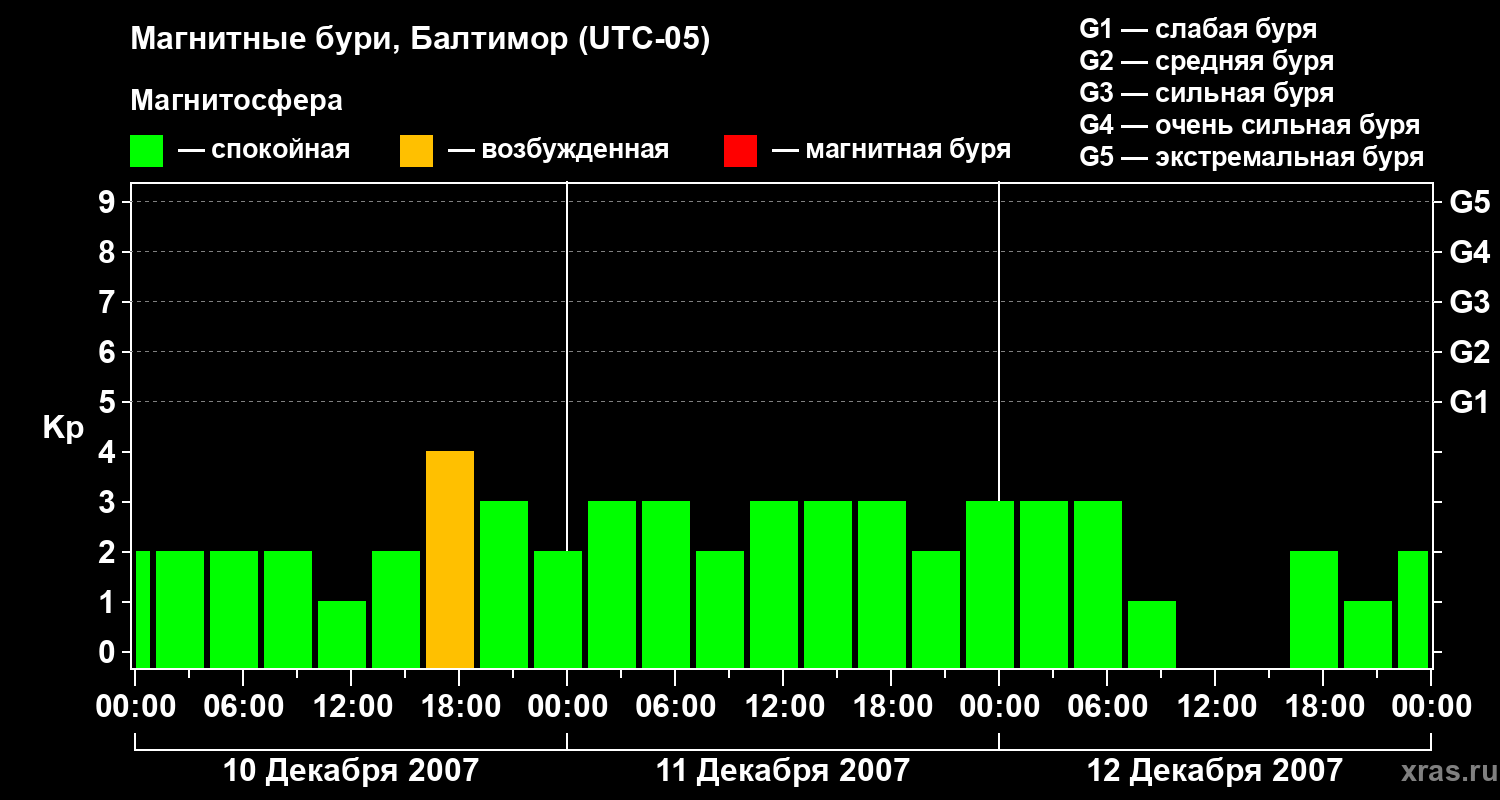
Task: Click the 'G3' label on right axis
Action: pos(1469,302)
